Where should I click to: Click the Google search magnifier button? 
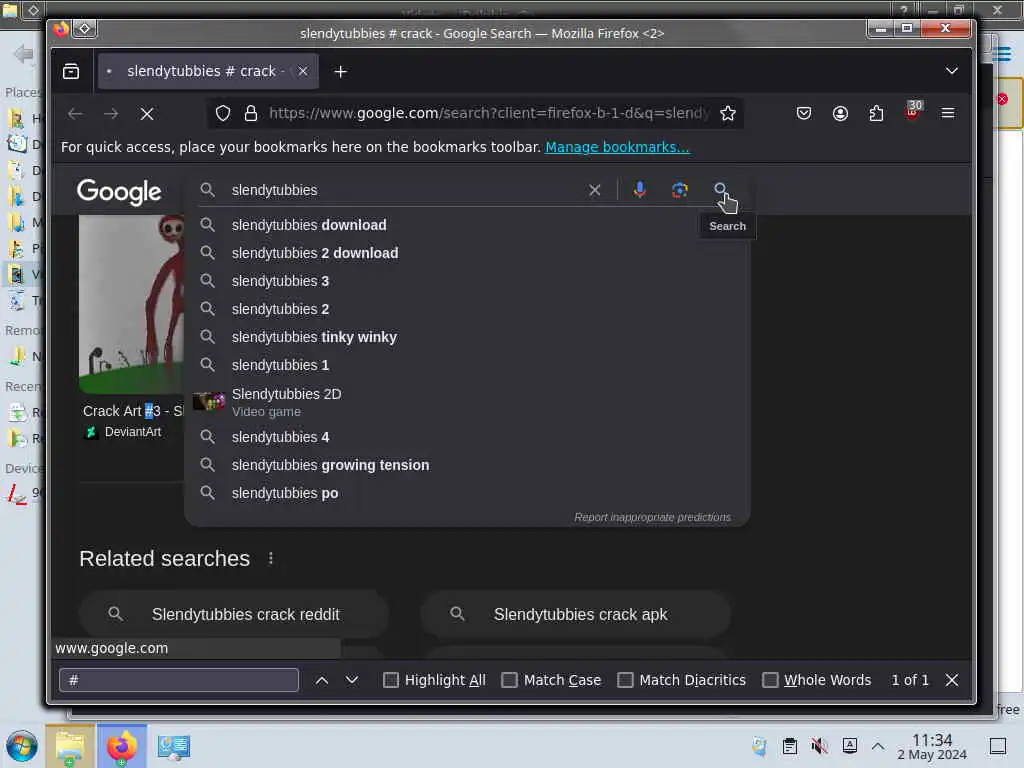(x=720, y=189)
